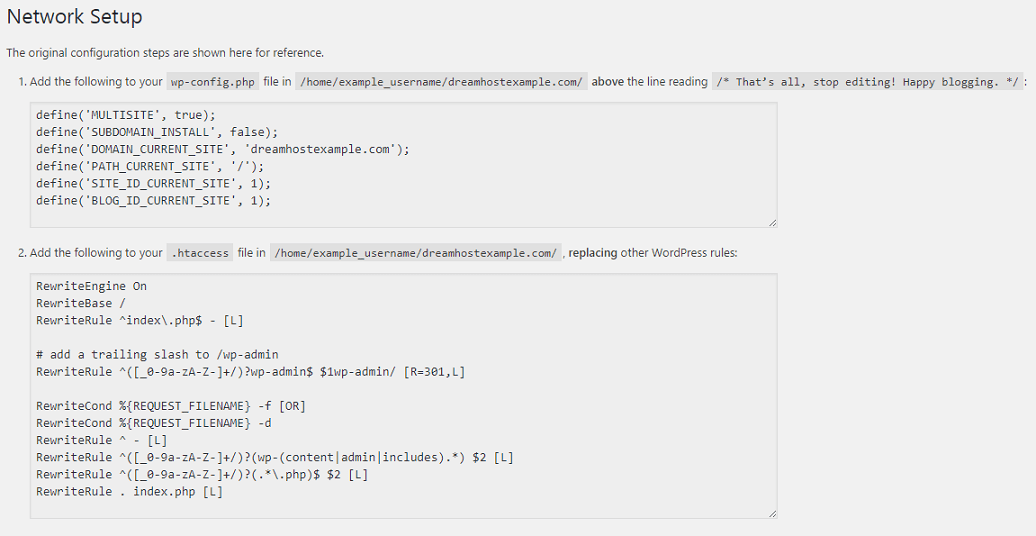Click resize handle of wp-config textarea
Viewport: 1036px width, 536px height.
[x=772, y=223]
